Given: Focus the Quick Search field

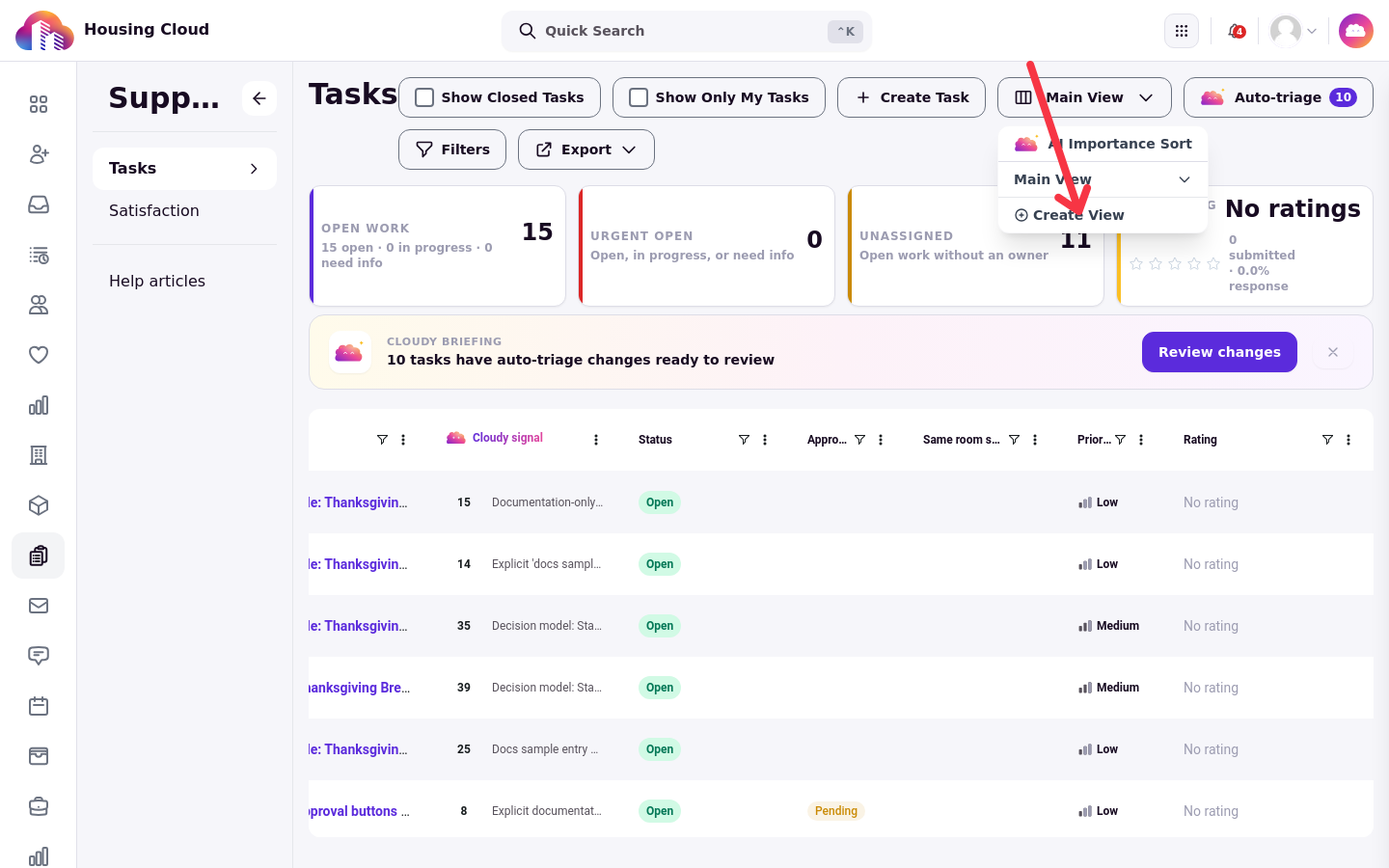Looking at the screenshot, I should tap(687, 31).
